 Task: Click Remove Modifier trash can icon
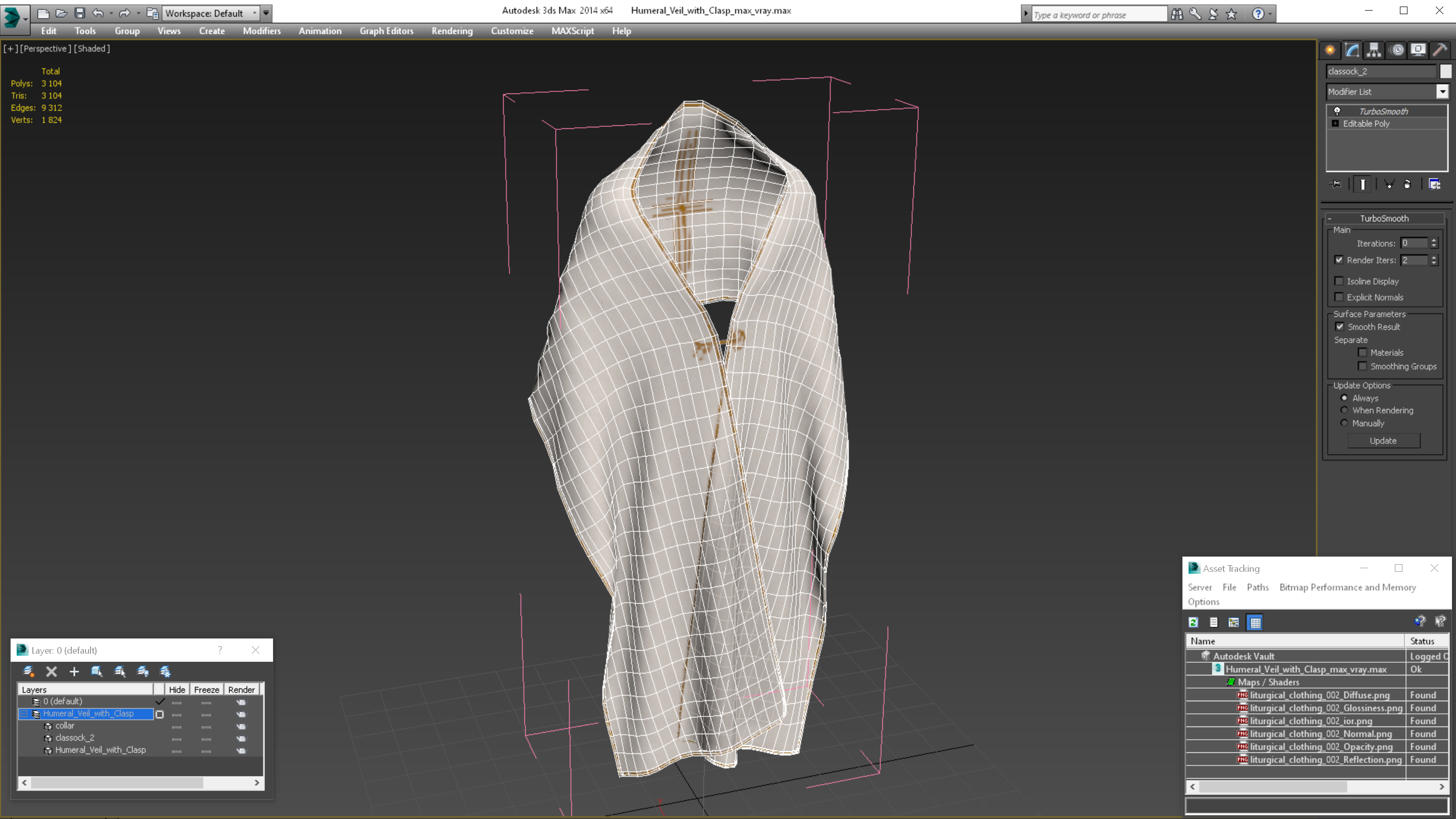pyautogui.click(x=1407, y=184)
